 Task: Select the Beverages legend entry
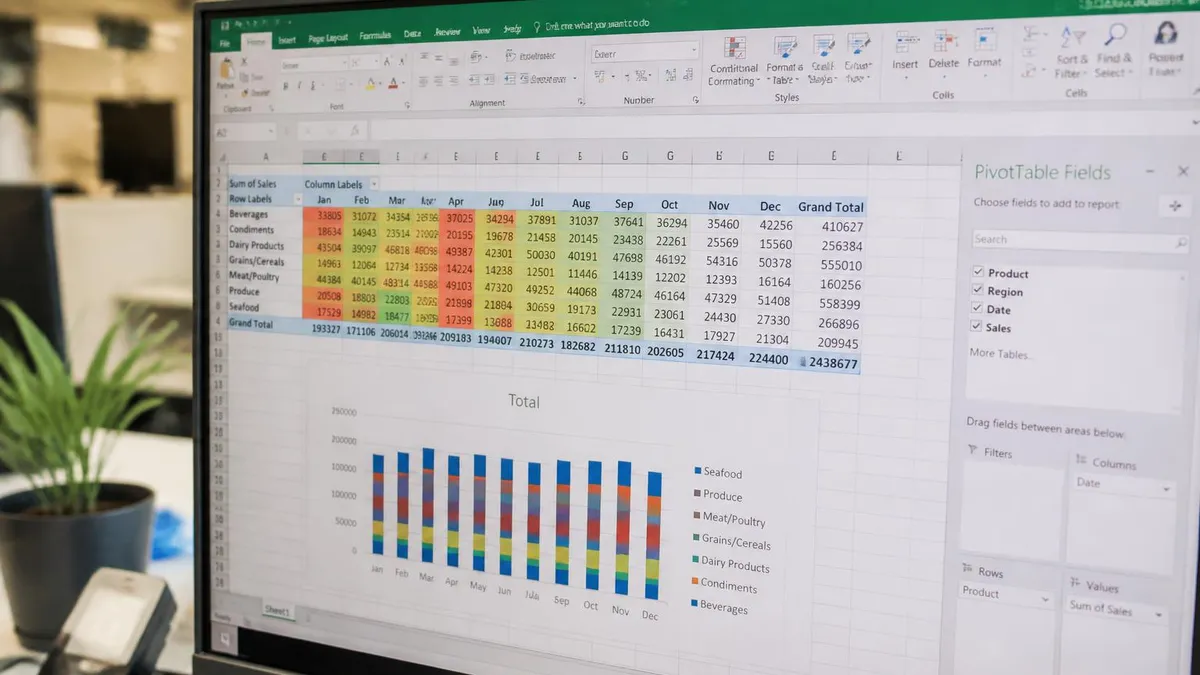click(718, 606)
